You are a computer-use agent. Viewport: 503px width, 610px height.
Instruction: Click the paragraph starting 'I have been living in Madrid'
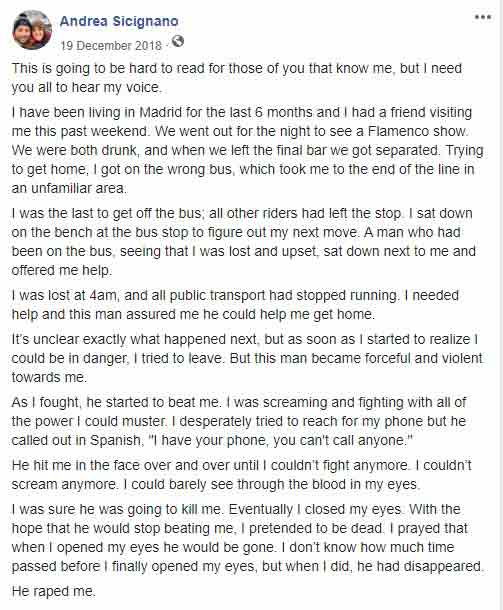click(x=247, y=150)
